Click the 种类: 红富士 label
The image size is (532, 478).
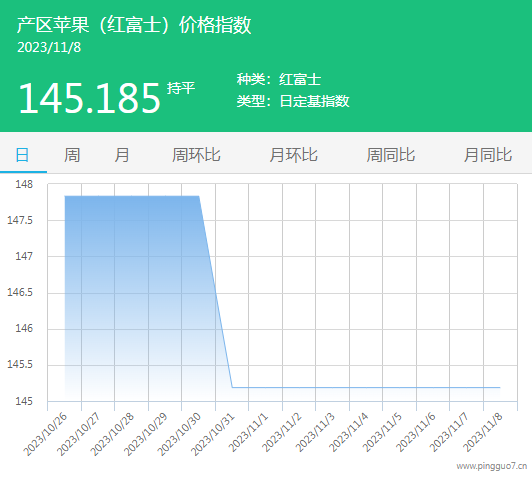pos(279,80)
